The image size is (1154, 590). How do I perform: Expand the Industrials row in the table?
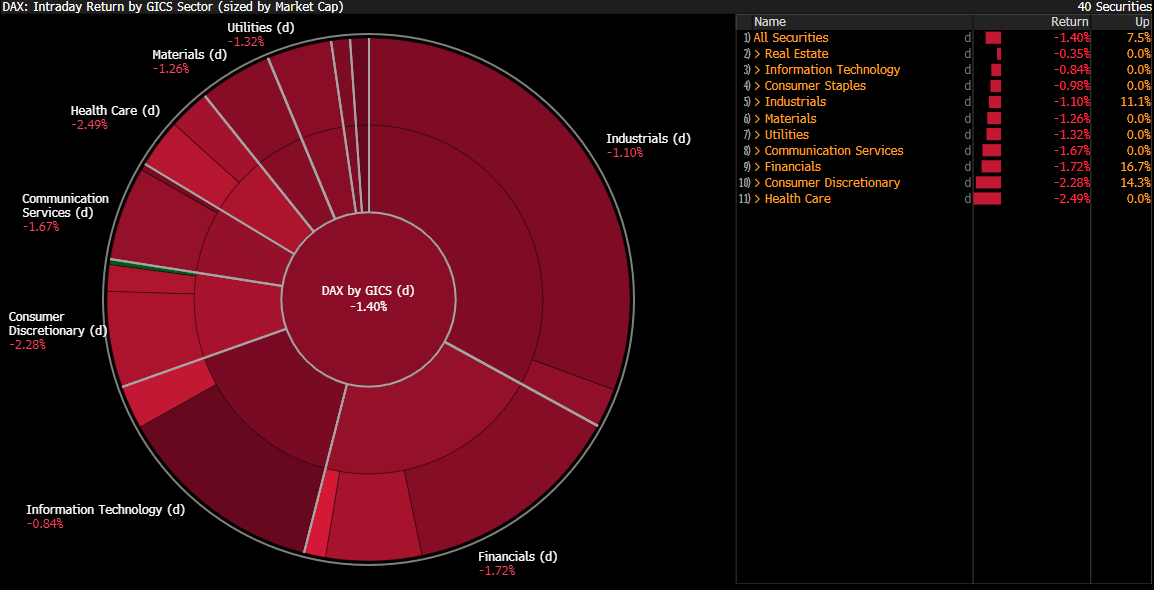[757, 102]
